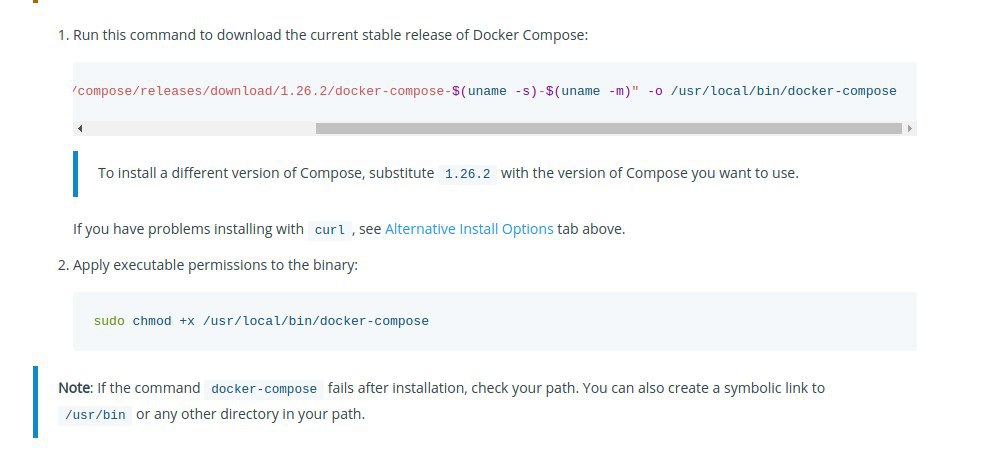Image resolution: width=990 pixels, height=463 pixels.
Task: Click /usr/local/bin/docker-compose in the chmod command
Action: (x=316, y=321)
